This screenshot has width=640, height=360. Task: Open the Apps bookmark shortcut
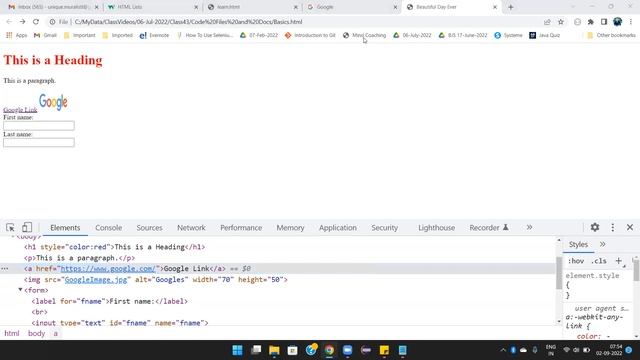[17, 36]
